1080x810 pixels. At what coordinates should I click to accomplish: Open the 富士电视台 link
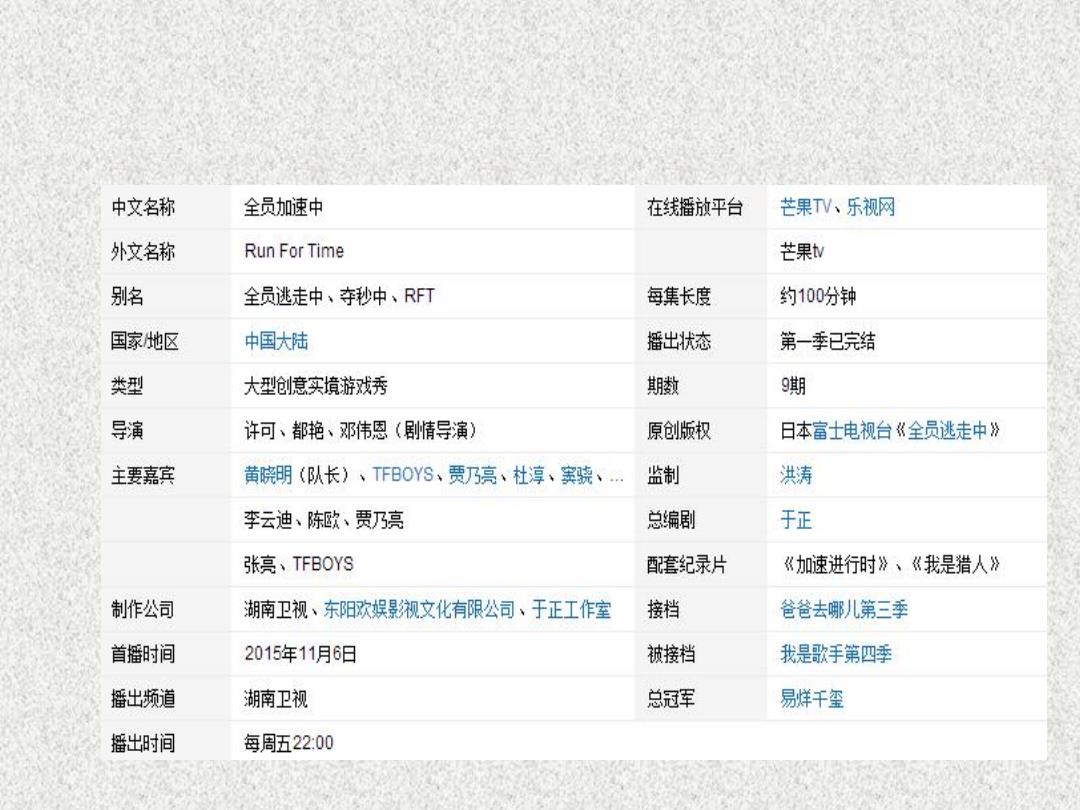(x=852, y=430)
